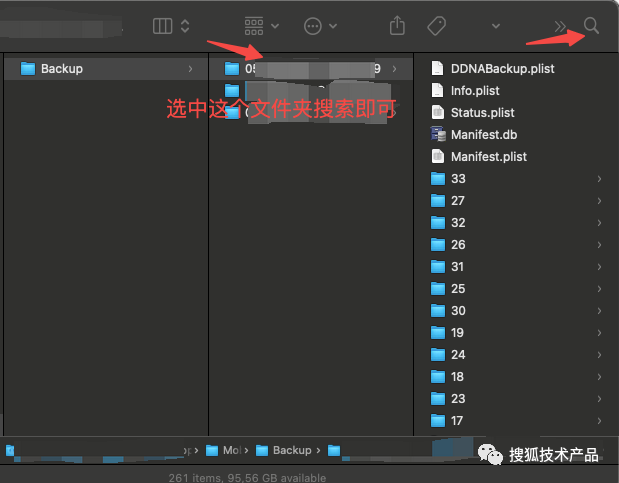
Task: Expand the chevron of folder starting with 05
Action: [394, 69]
